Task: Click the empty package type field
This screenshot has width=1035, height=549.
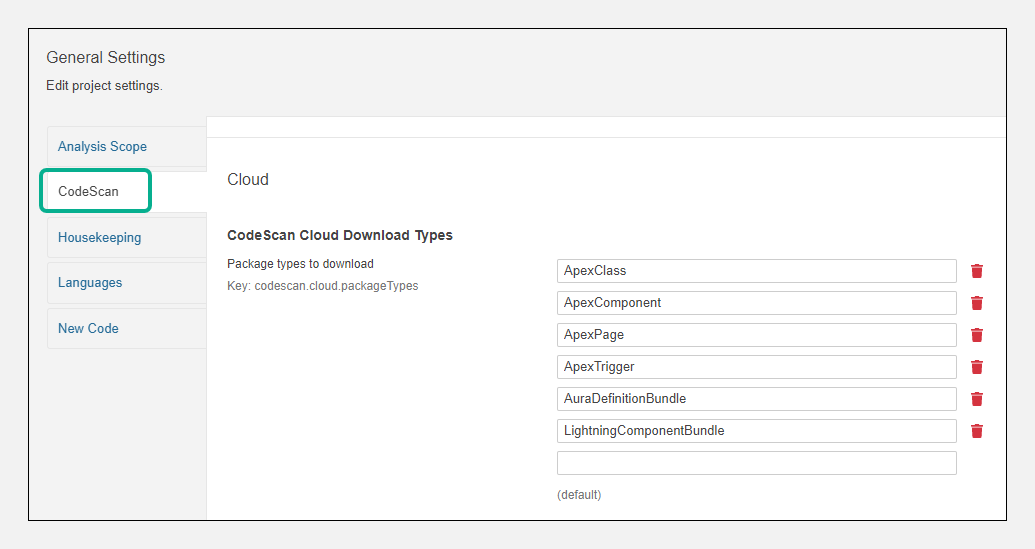Action: pyautogui.click(x=756, y=463)
